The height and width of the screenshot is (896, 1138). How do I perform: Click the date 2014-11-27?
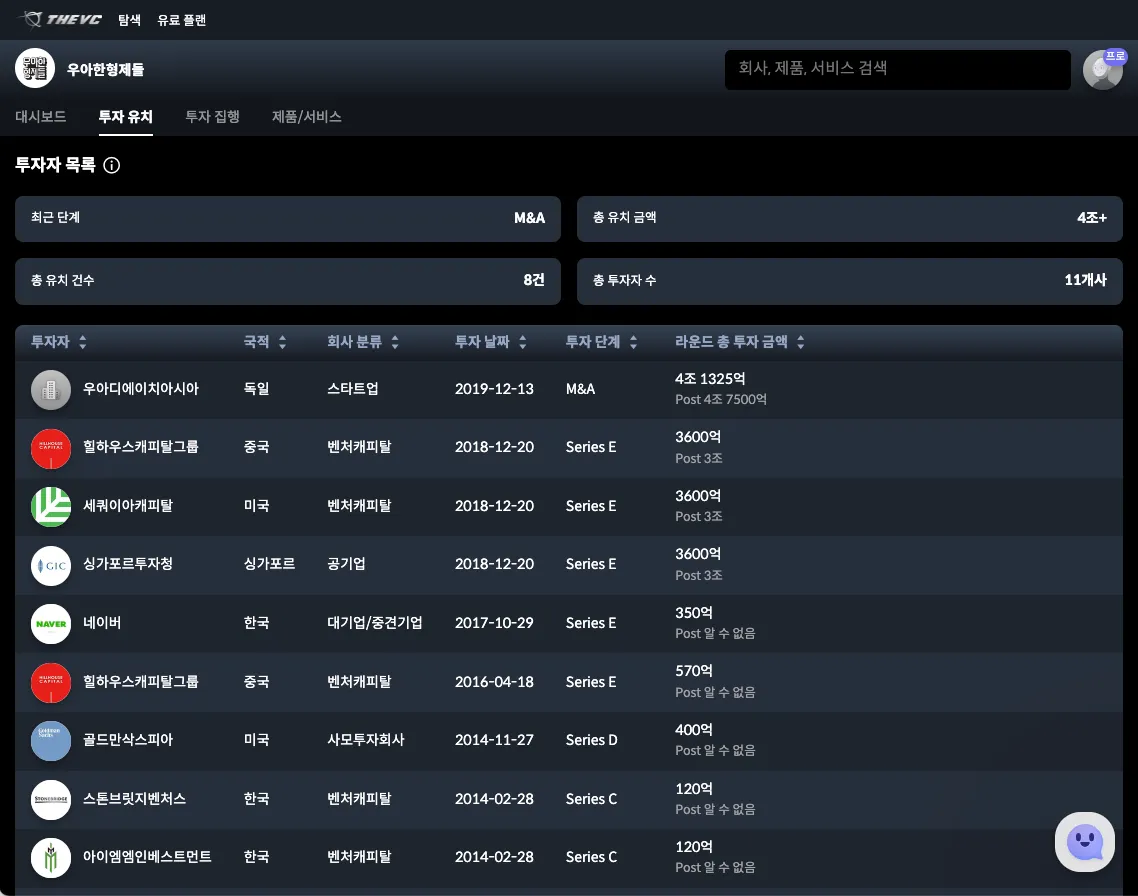click(494, 739)
